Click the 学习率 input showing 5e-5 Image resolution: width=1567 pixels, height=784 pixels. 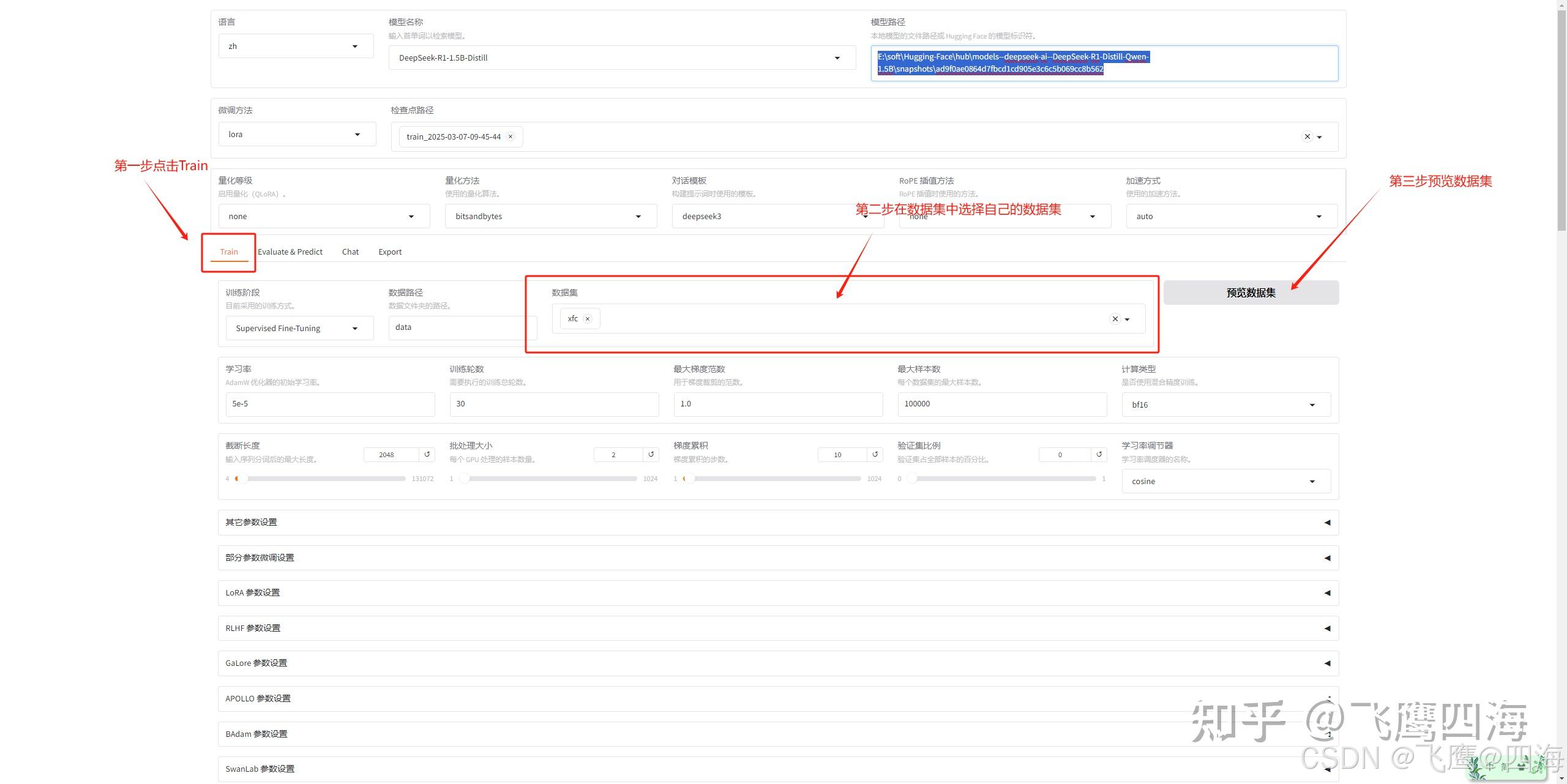point(330,404)
